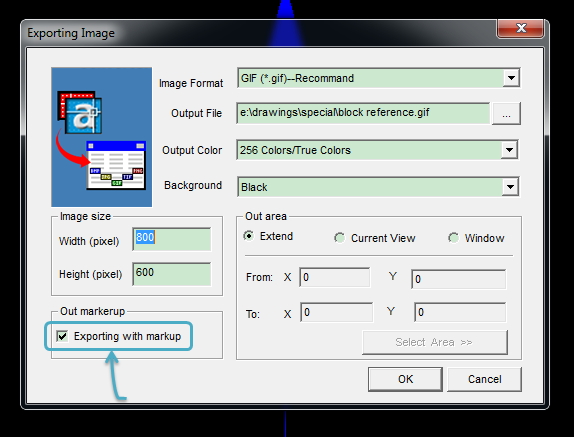This screenshot has width=574, height=437.
Task: Click the browse button for Output File
Action: pos(506,114)
